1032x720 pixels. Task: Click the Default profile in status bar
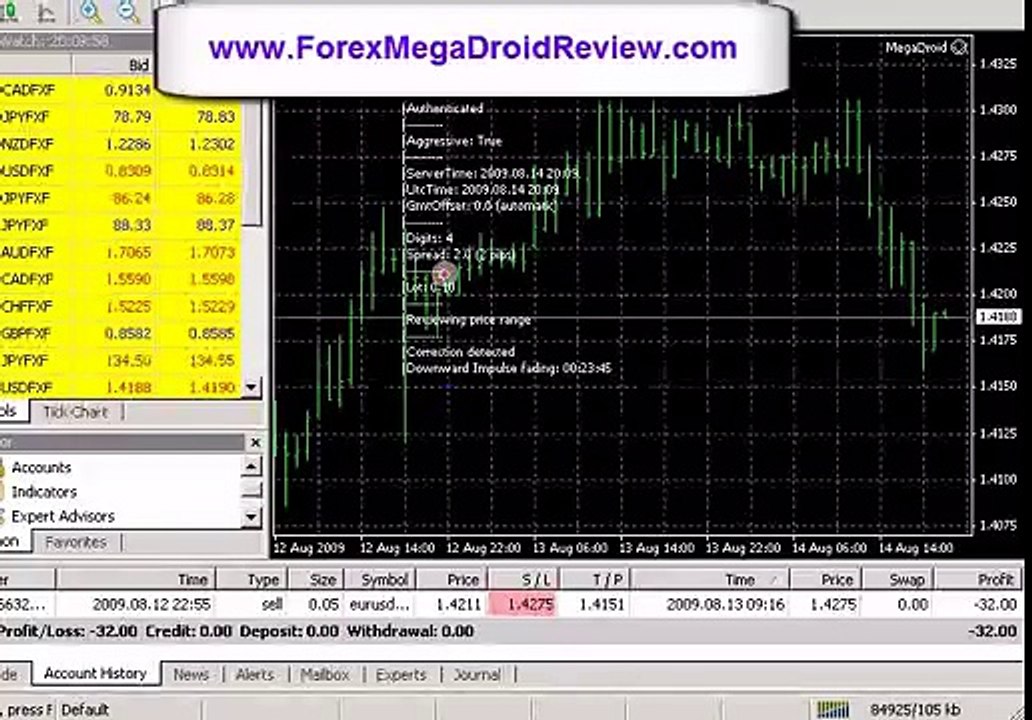tap(85, 710)
